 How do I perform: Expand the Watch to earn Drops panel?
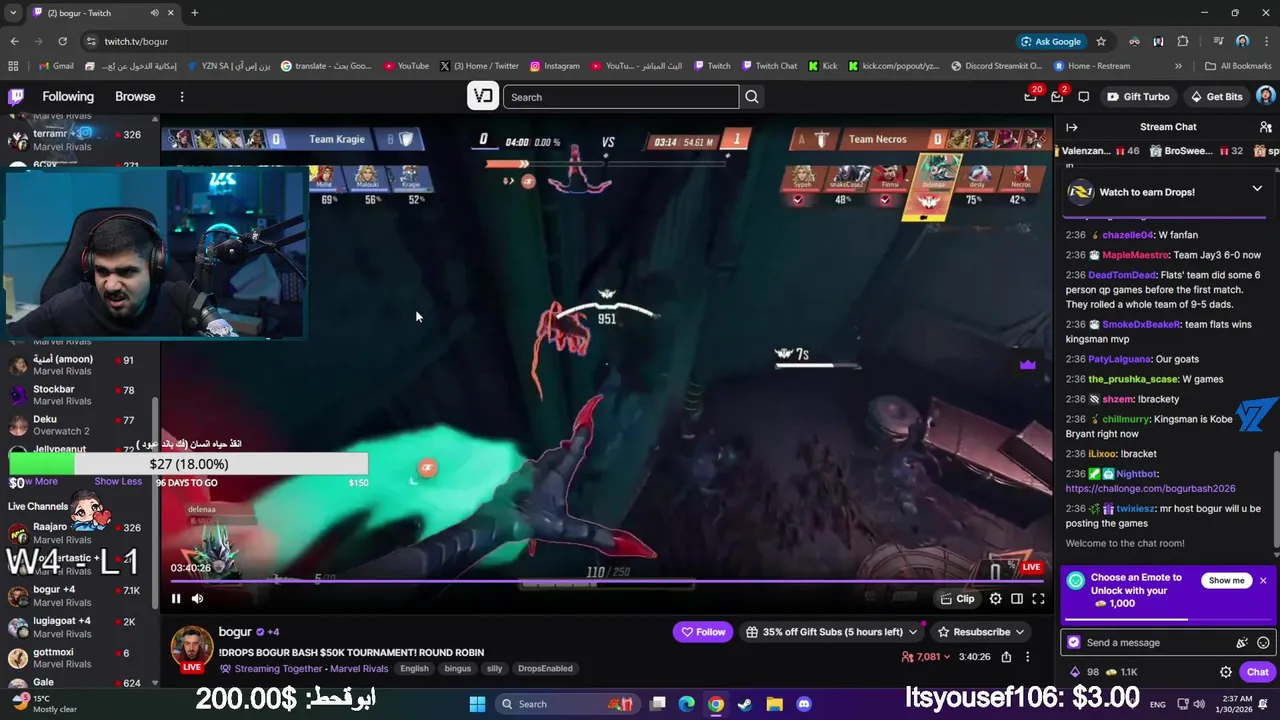click(1257, 189)
